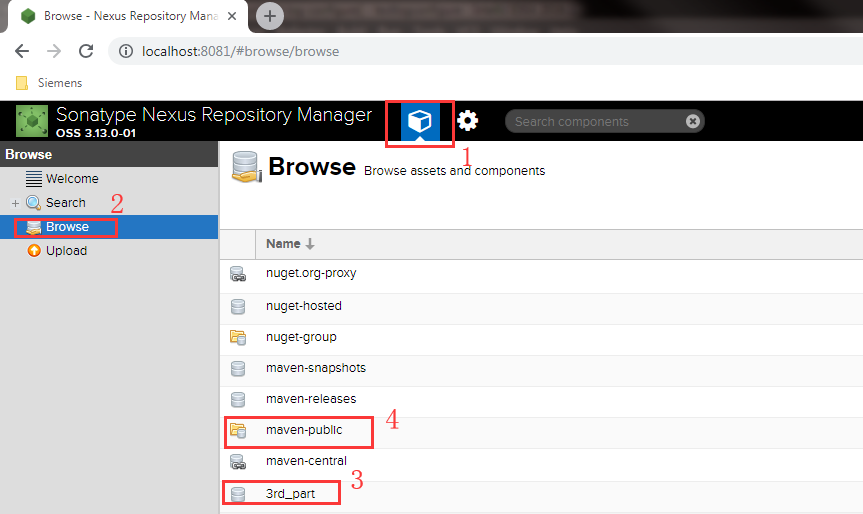The height and width of the screenshot is (514, 863).
Task: Click the nuget-group folder icon
Action: click(238, 337)
